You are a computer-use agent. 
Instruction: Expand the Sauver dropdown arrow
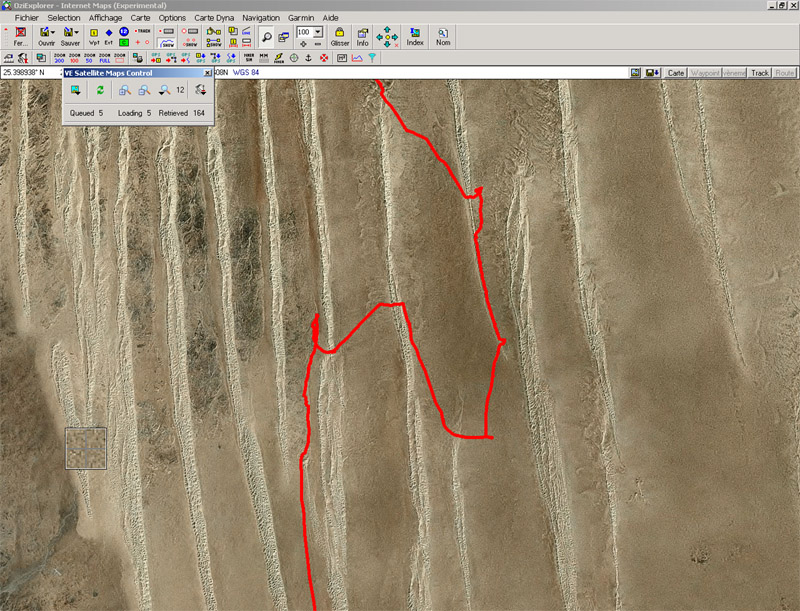click(x=77, y=33)
